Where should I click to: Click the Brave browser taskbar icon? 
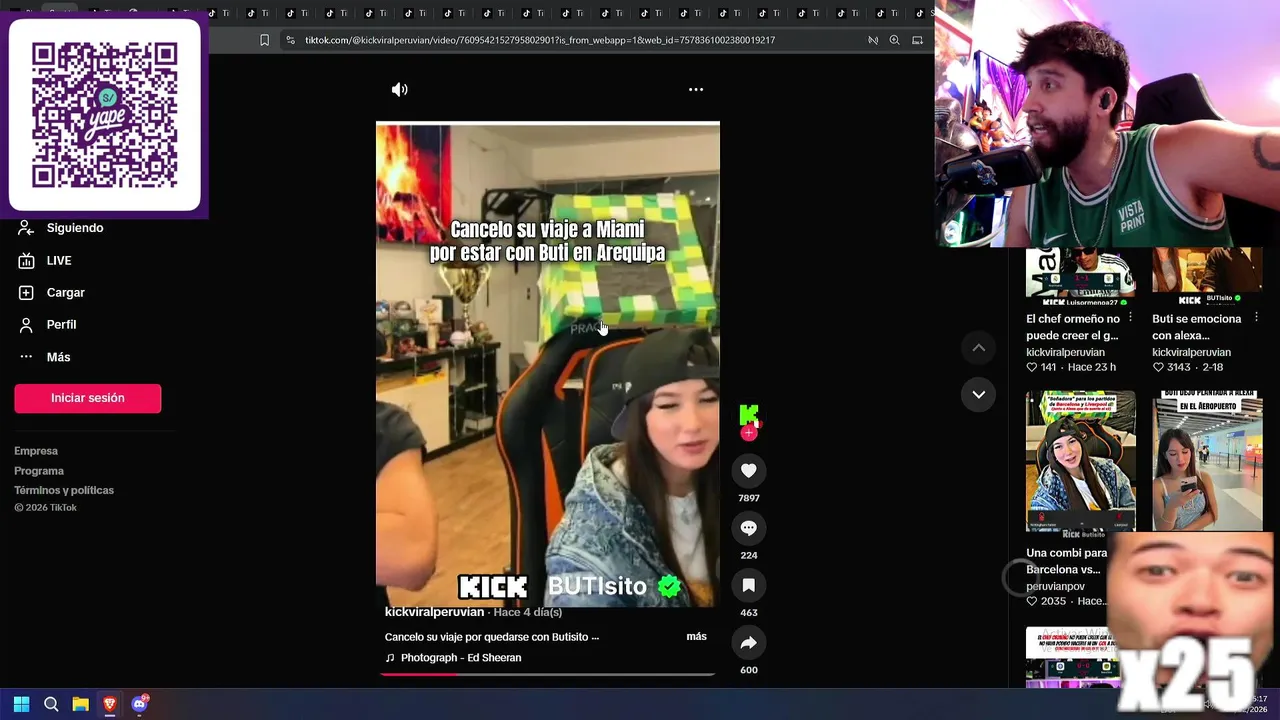pyautogui.click(x=110, y=704)
